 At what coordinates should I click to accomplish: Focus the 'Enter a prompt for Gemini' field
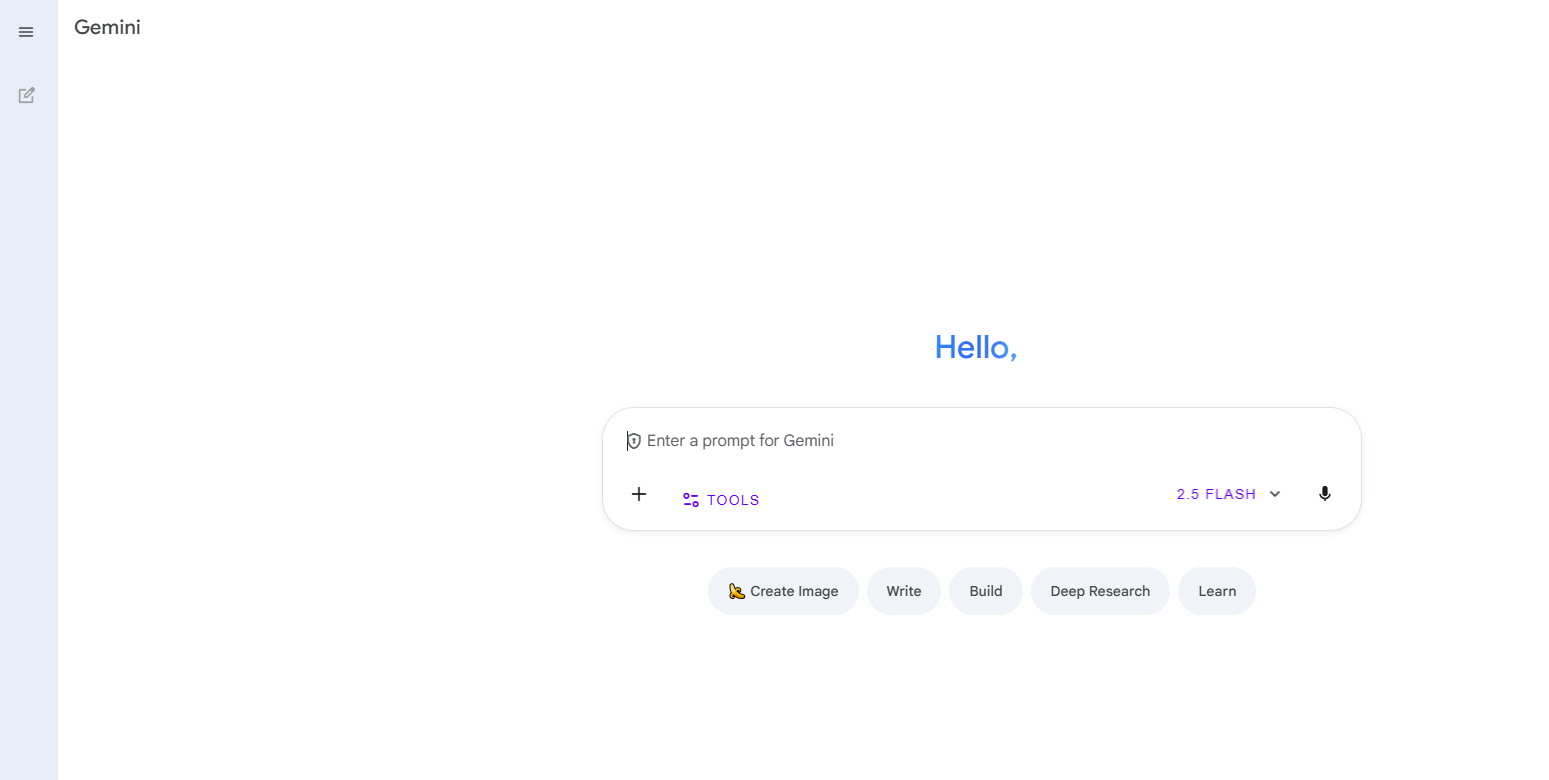coord(981,441)
